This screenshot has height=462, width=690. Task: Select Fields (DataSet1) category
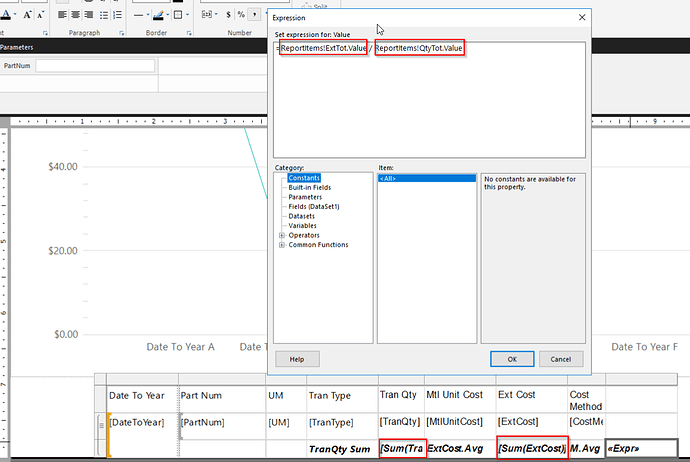click(x=314, y=206)
